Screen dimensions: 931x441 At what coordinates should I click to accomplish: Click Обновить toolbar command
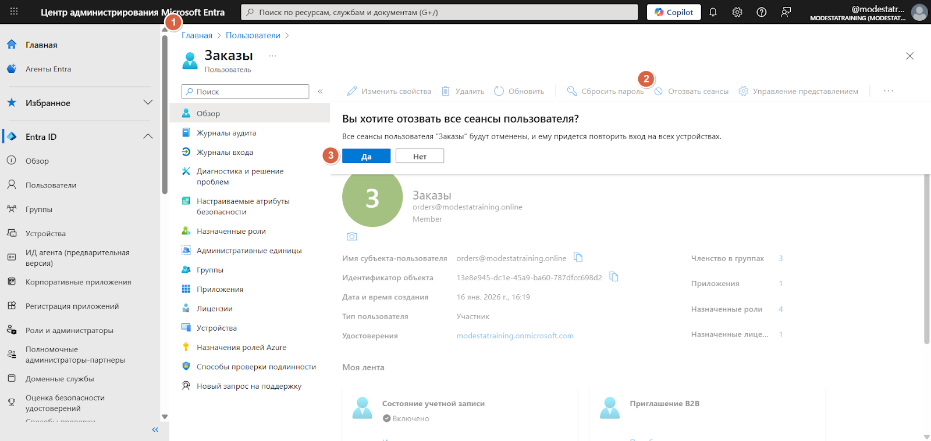519,91
